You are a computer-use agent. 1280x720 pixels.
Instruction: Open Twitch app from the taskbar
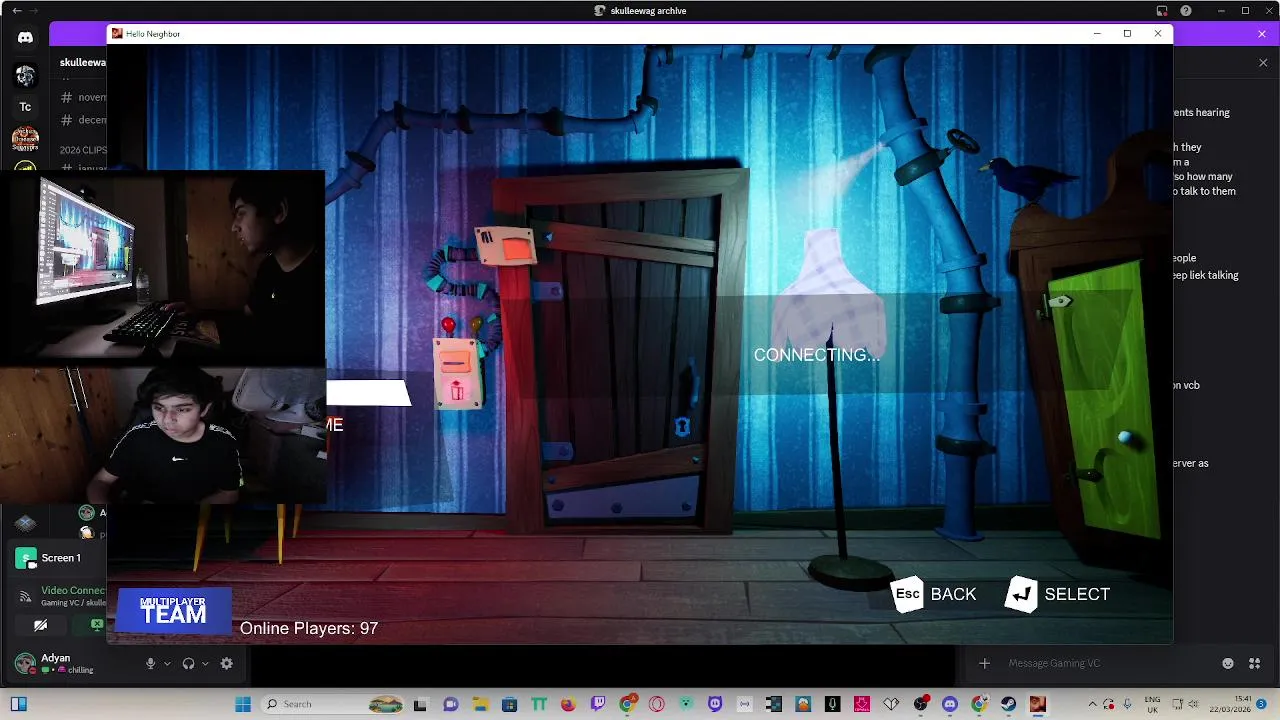pos(598,704)
